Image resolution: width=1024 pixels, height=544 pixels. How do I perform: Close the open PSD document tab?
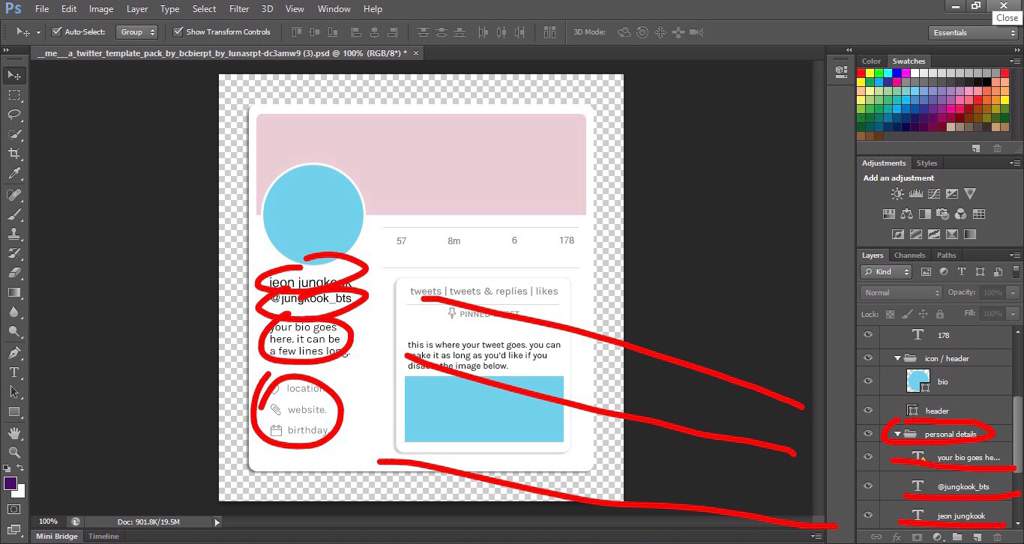click(416, 52)
